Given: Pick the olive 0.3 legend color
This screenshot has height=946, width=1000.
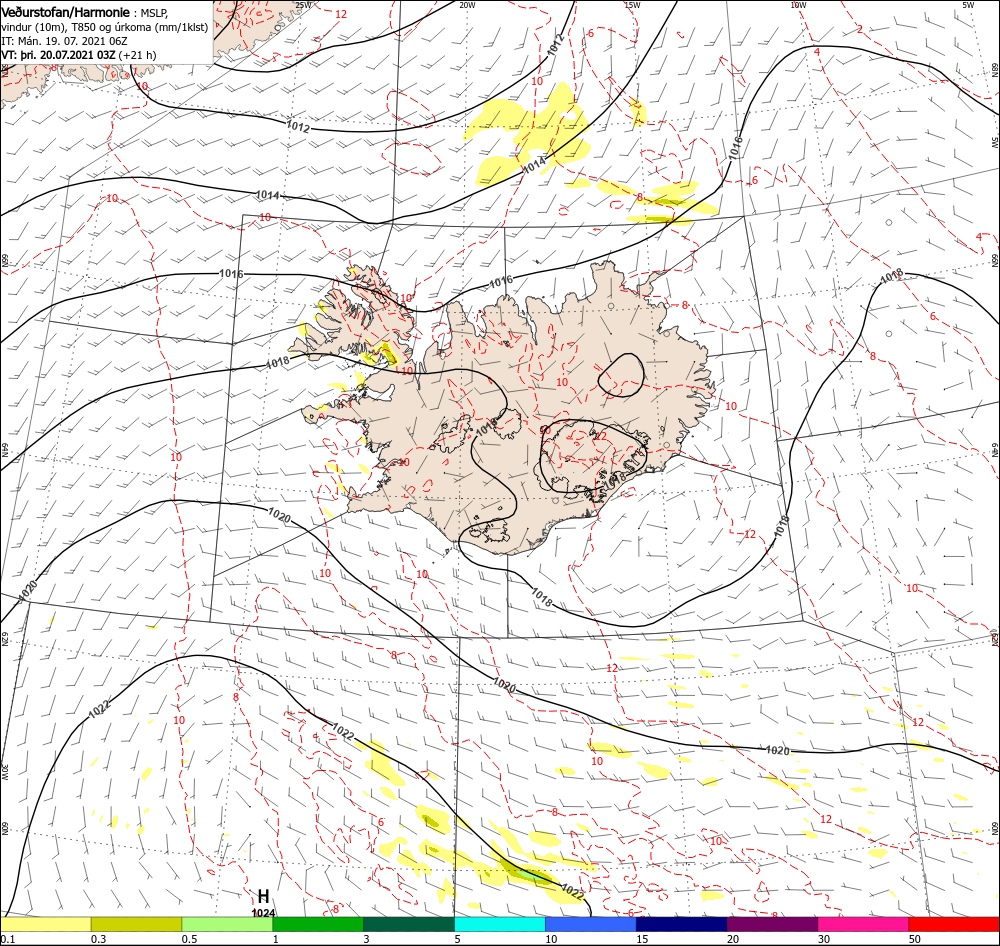Looking at the screenshot, I should coord(136,924).
